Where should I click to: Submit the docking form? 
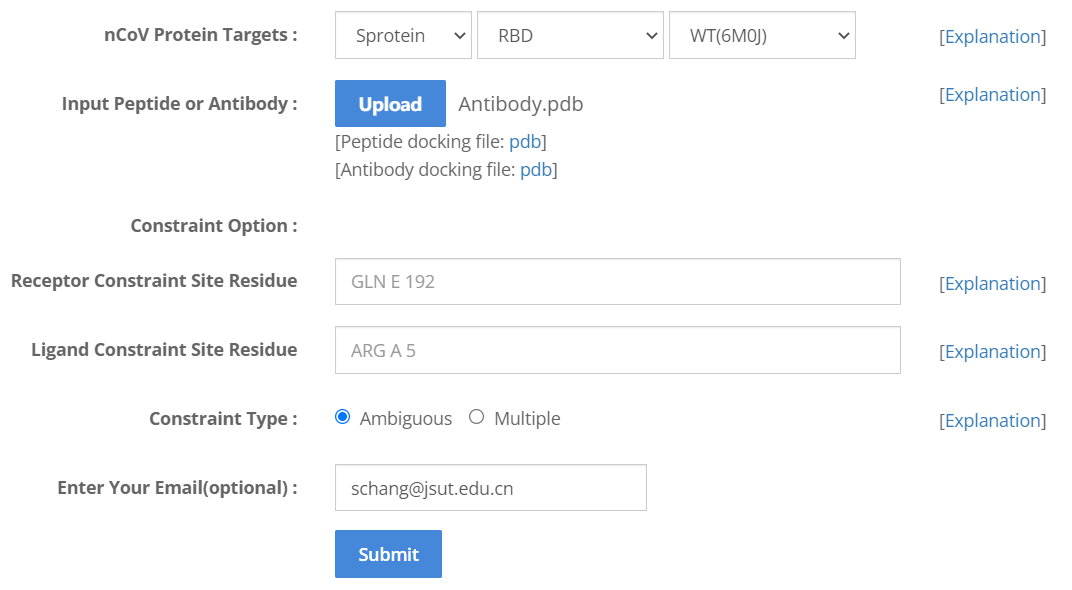(388, 554)
